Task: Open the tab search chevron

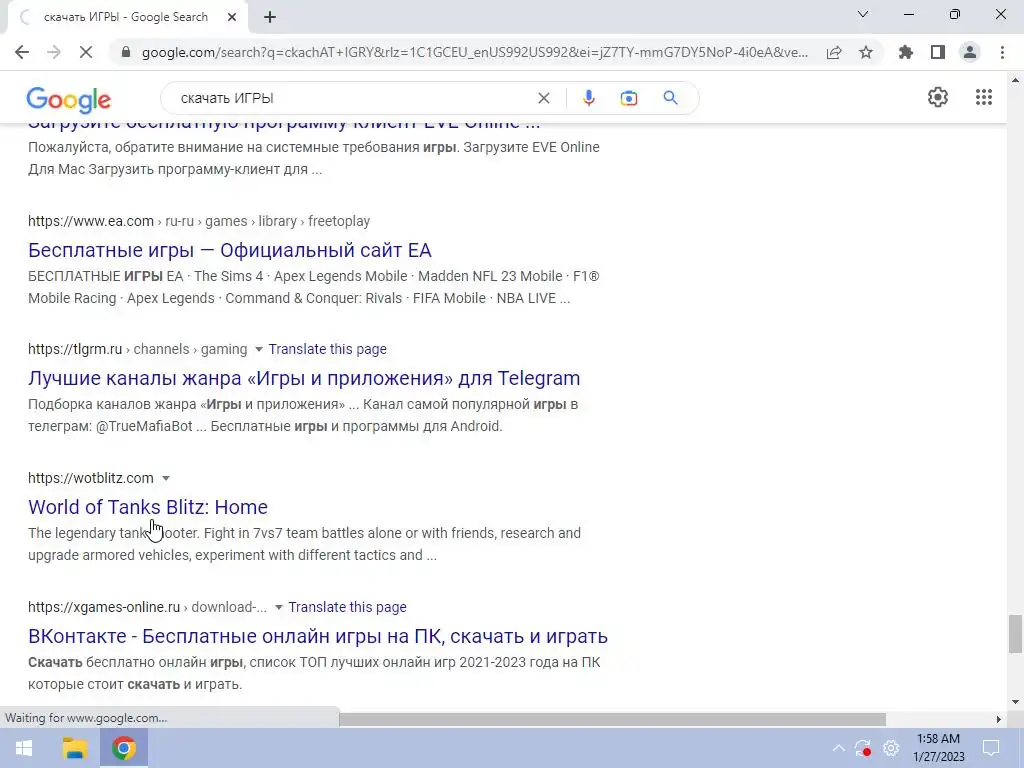Action: click(863, 14)
